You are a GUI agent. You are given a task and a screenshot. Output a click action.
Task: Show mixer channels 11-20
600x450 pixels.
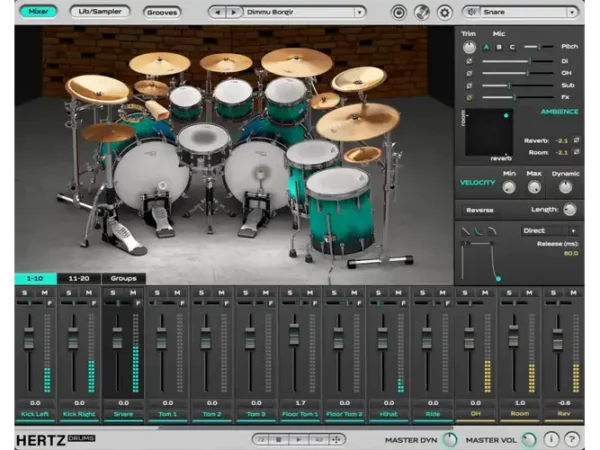(79, 278)
